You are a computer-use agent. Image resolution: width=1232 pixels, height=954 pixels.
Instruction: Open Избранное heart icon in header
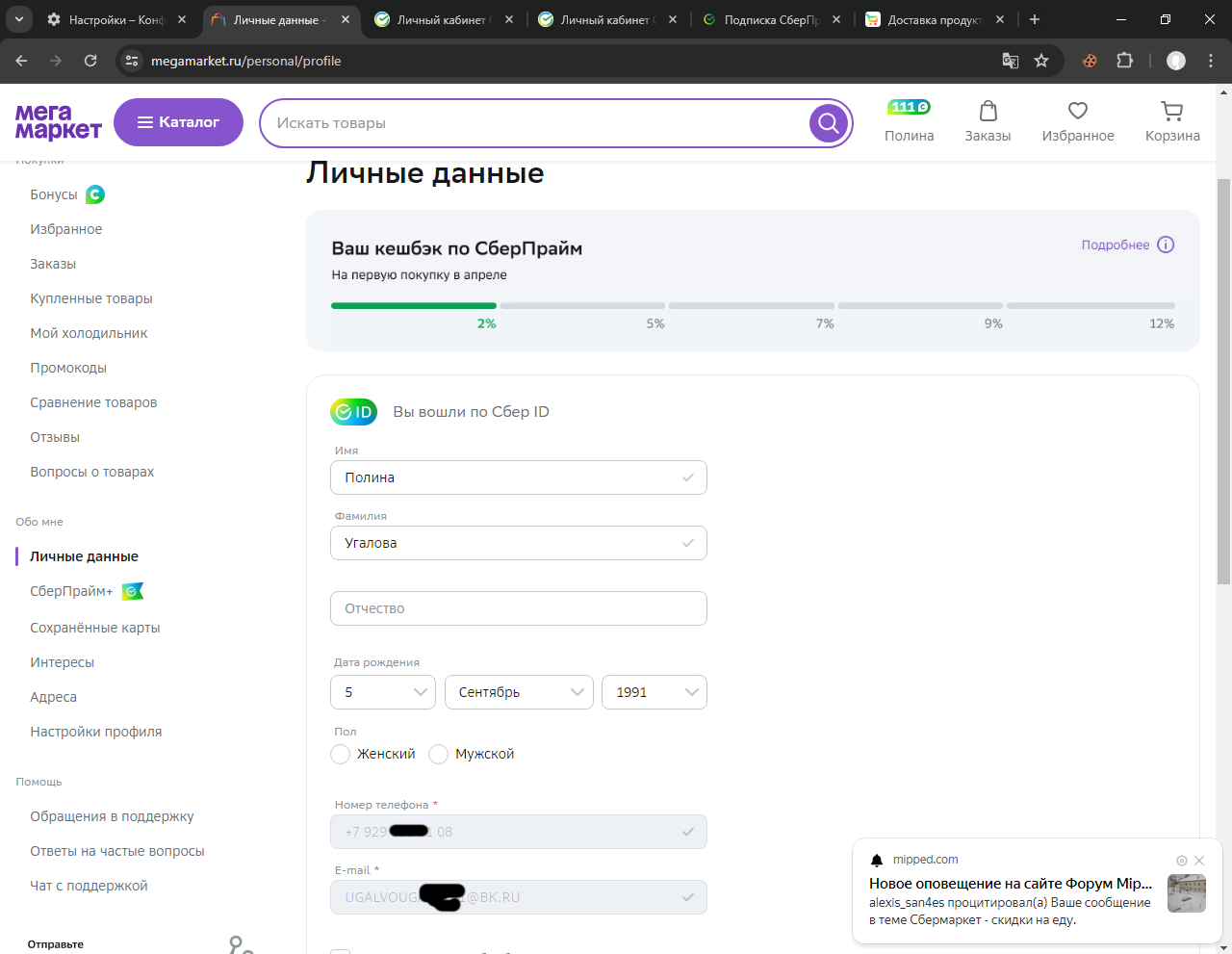(1078, 111)
